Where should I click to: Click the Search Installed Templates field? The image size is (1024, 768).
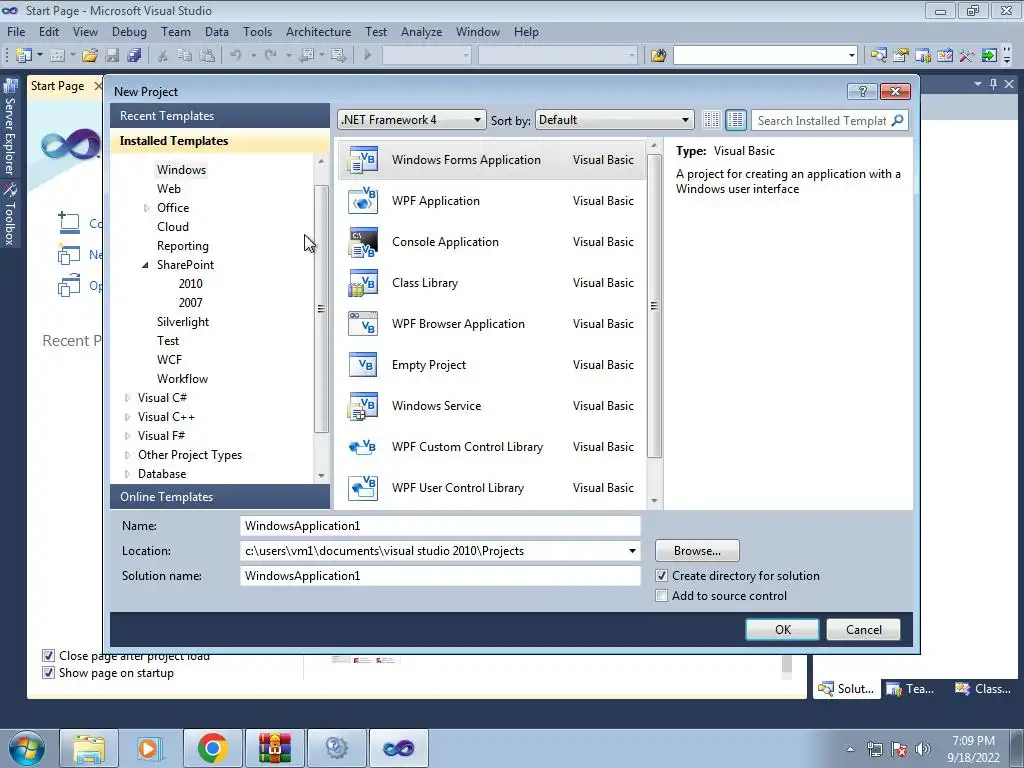(x=821, y=120)
